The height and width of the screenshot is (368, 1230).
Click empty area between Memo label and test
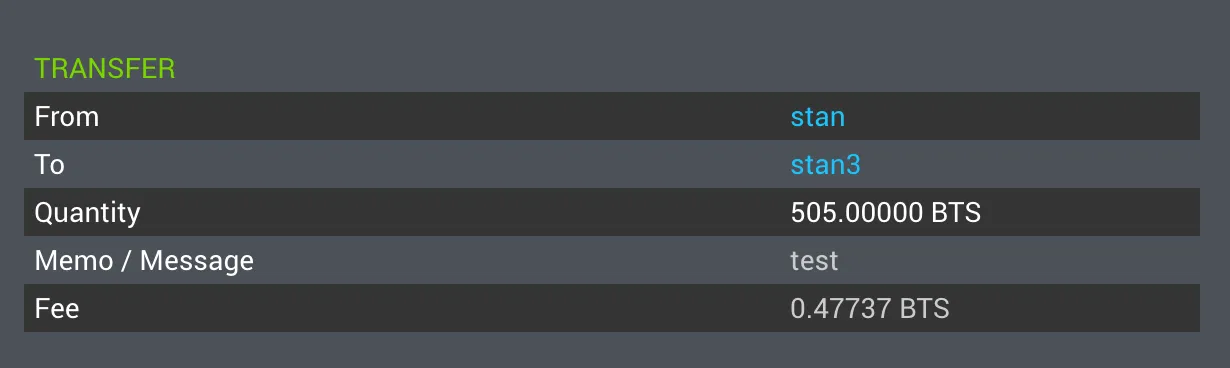[522, 261]
